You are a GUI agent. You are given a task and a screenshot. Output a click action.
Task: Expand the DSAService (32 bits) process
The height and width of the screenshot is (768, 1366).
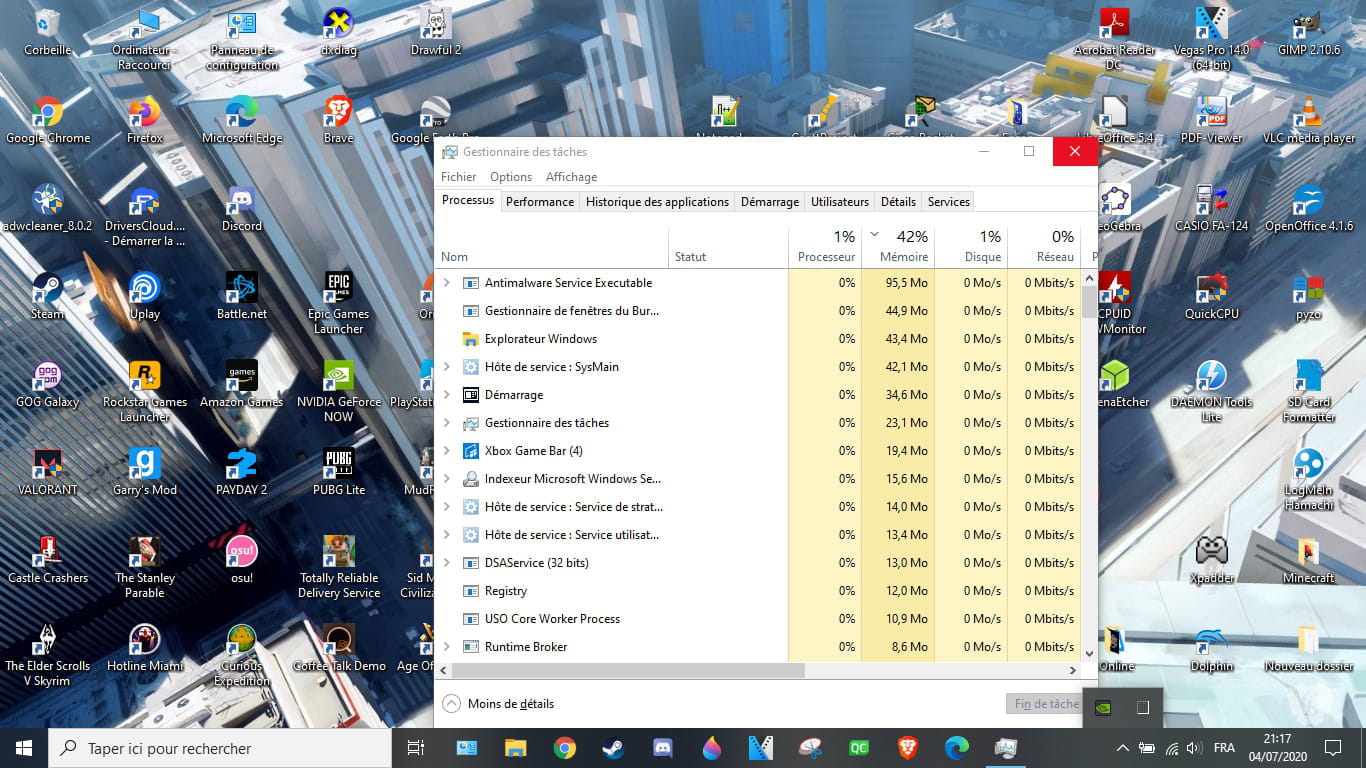447,563
